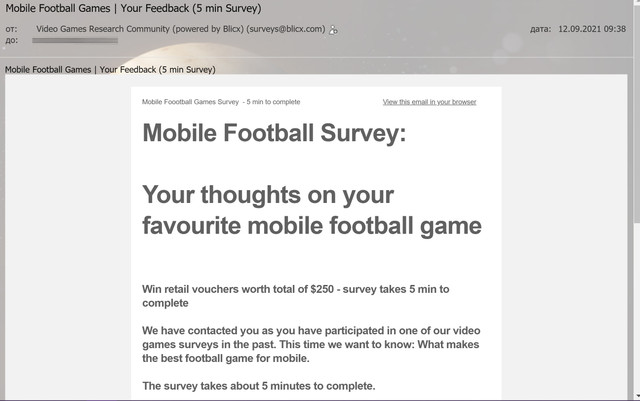Click the date value 12.09.2021 09:38
Image resolution: width=640 pixels, height=401 pixels.
point(592,29)
